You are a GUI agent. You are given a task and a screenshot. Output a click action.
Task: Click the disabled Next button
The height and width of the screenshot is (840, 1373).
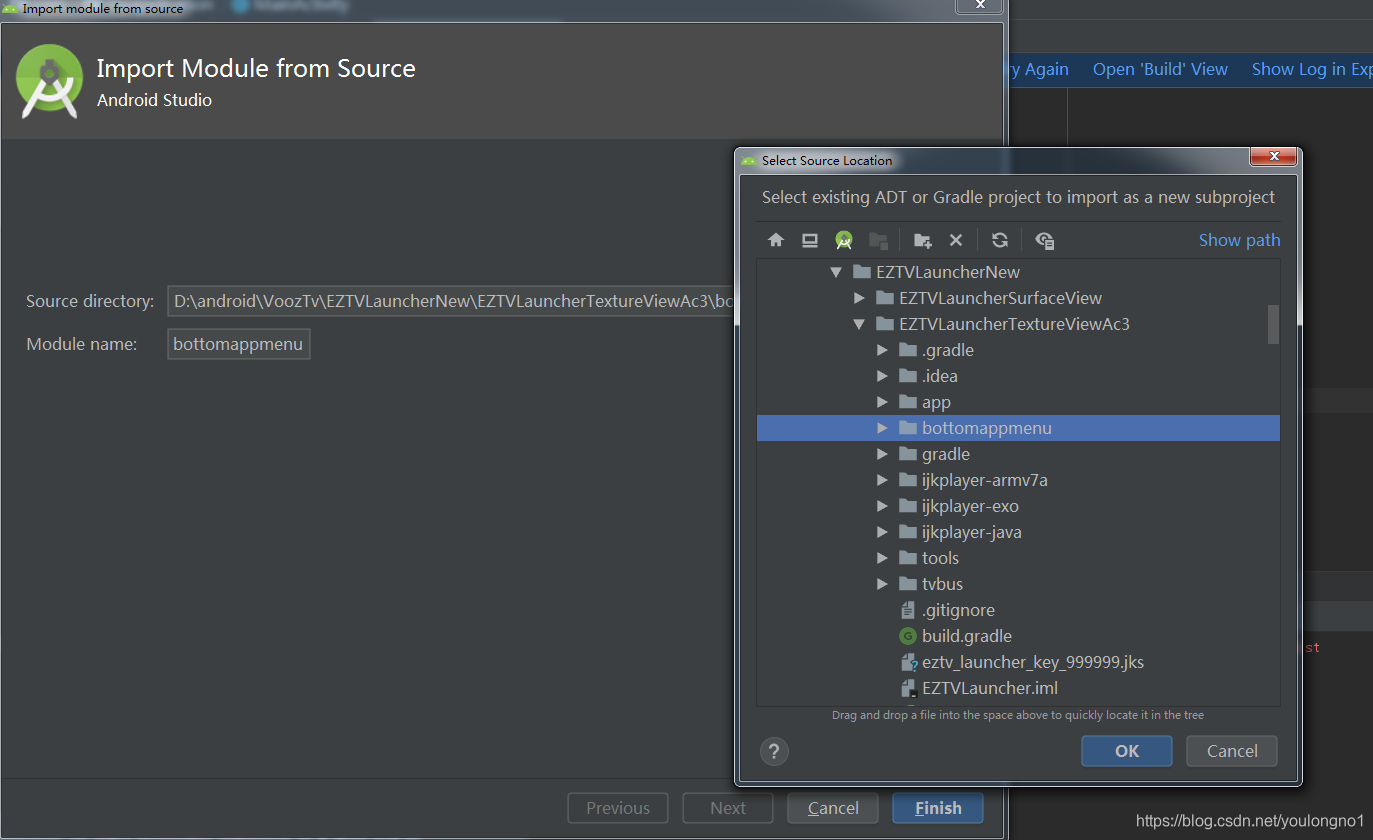(x=728, y=808)
